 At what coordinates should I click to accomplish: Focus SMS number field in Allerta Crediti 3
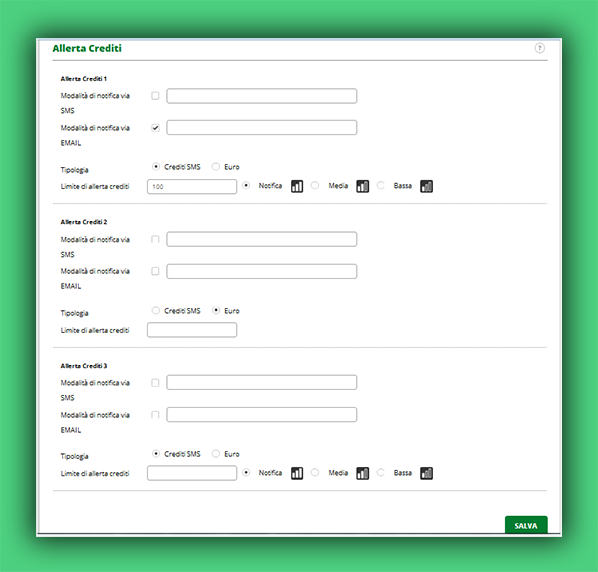click(262, 382)
